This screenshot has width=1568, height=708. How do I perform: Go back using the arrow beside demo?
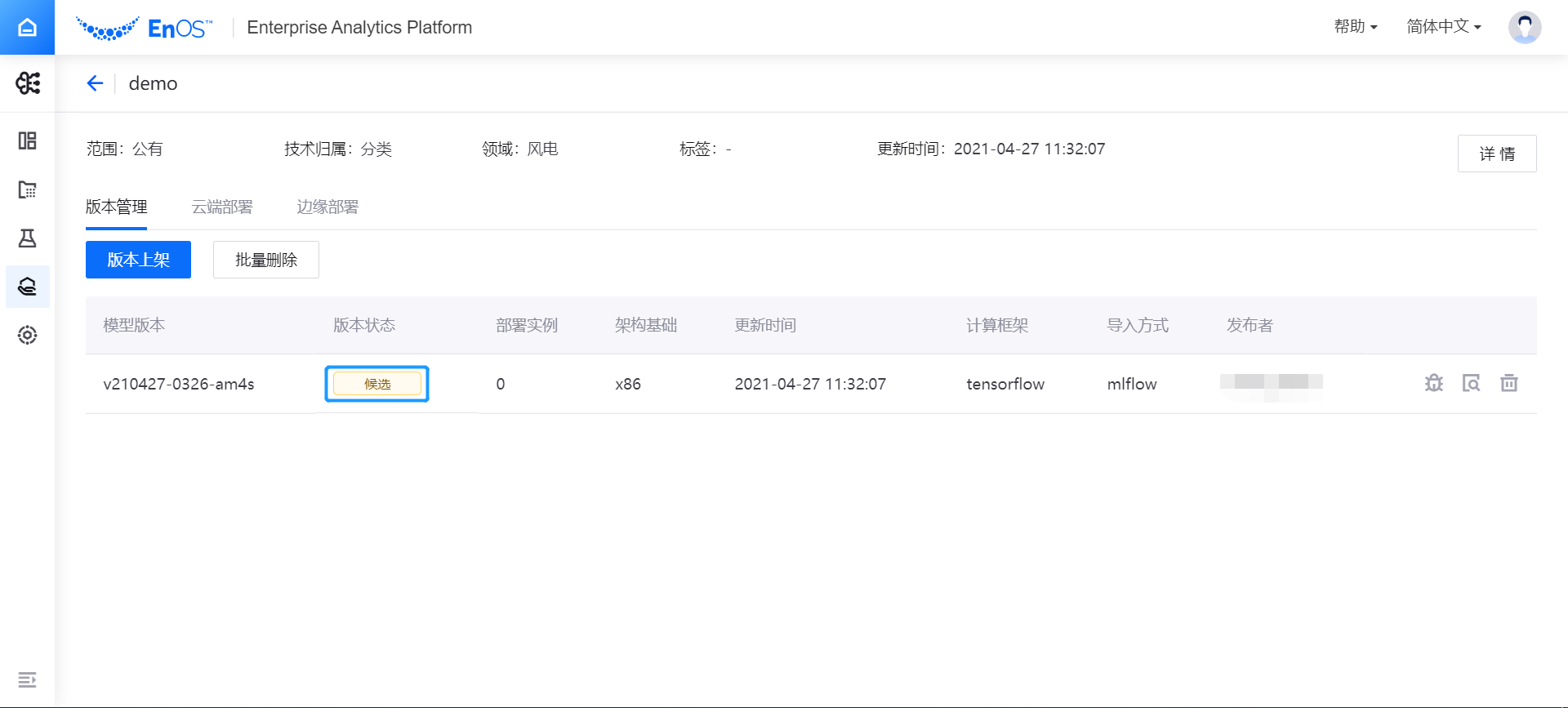95,83
